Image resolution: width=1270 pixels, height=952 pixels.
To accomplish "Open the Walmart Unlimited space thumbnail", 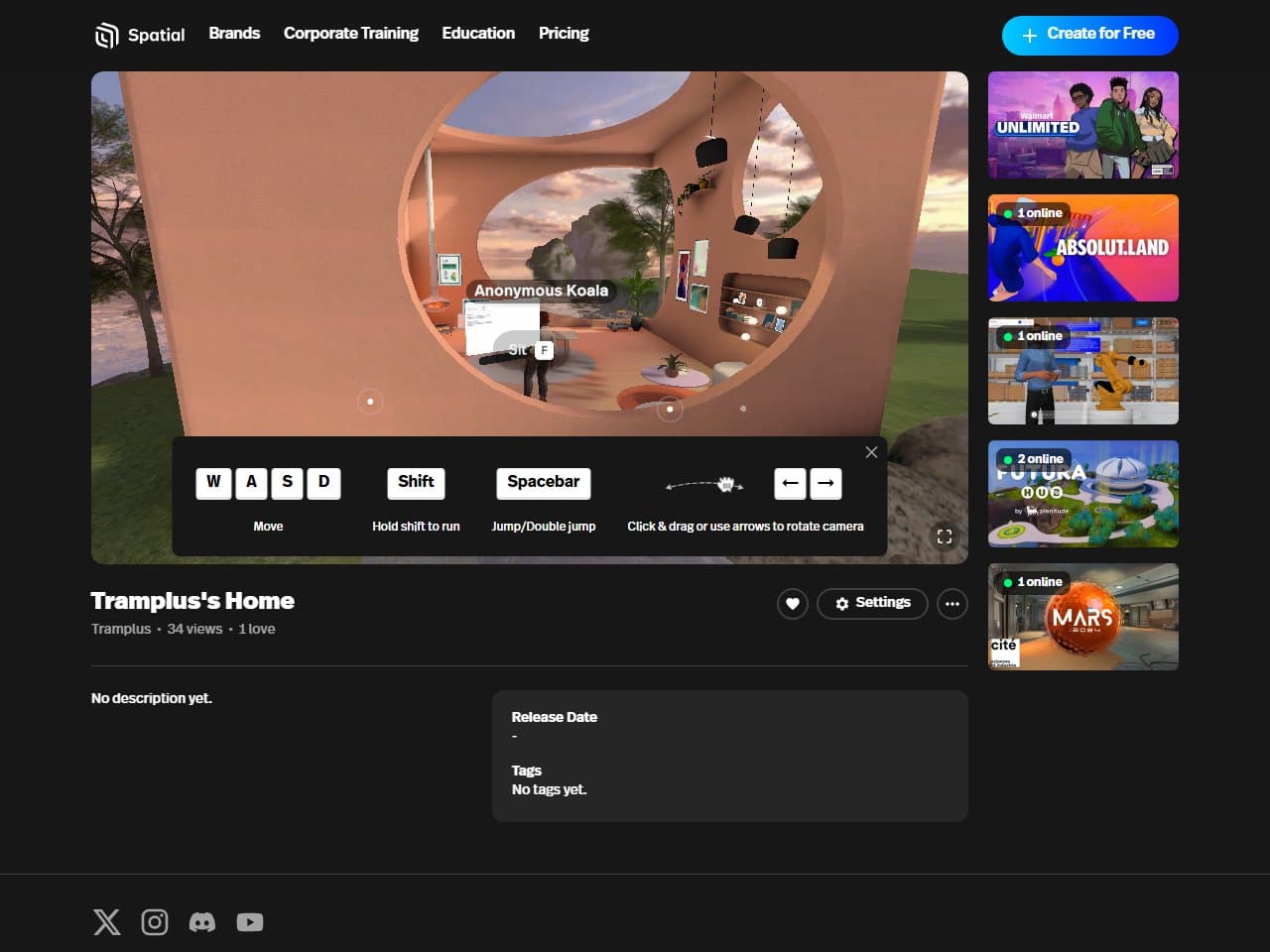I will (1083, 125).
